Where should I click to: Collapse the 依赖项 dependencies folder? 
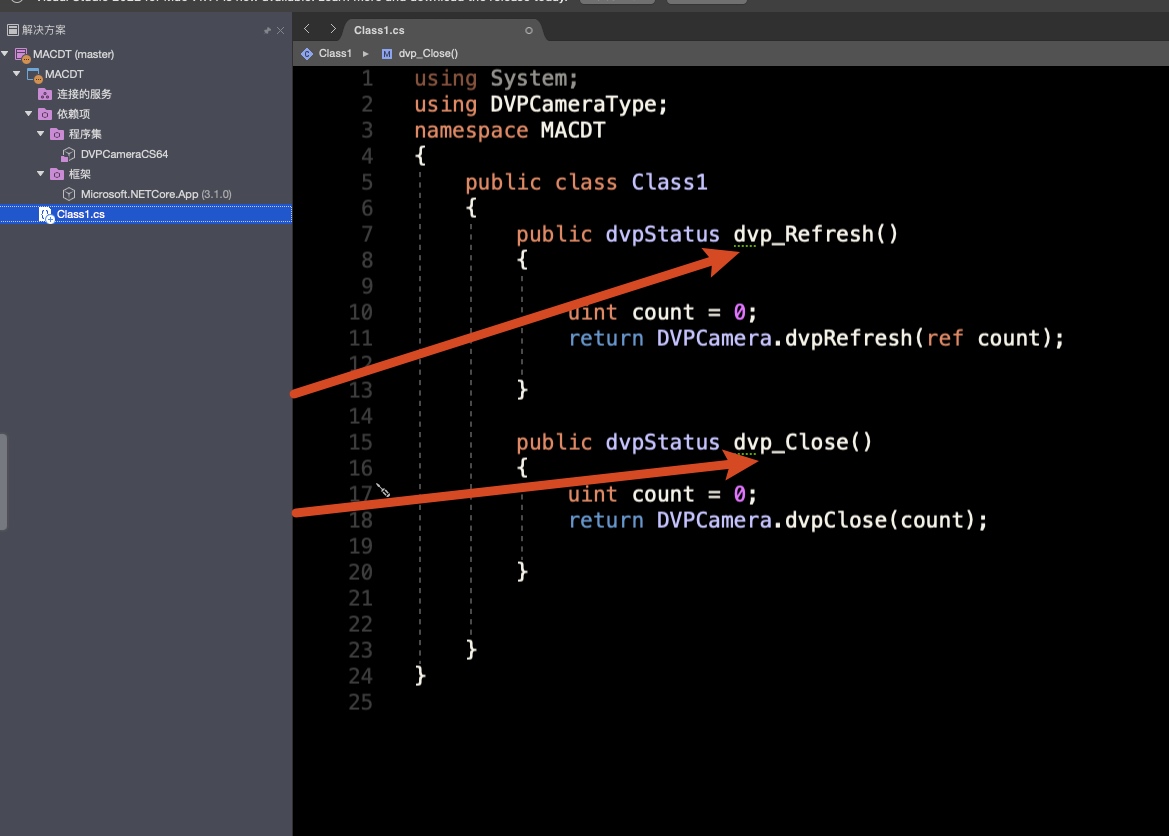click(29, 114)
